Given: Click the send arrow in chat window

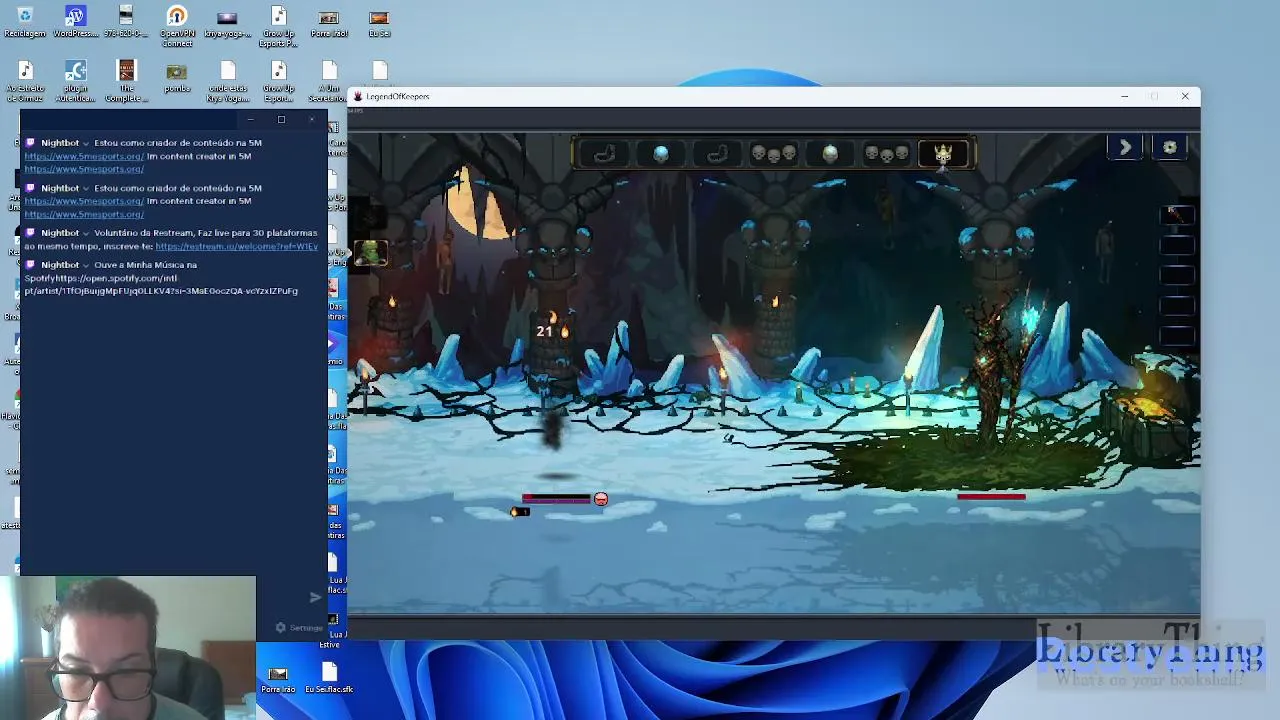Looking at the screenshot, I should (x=315, y=597).
